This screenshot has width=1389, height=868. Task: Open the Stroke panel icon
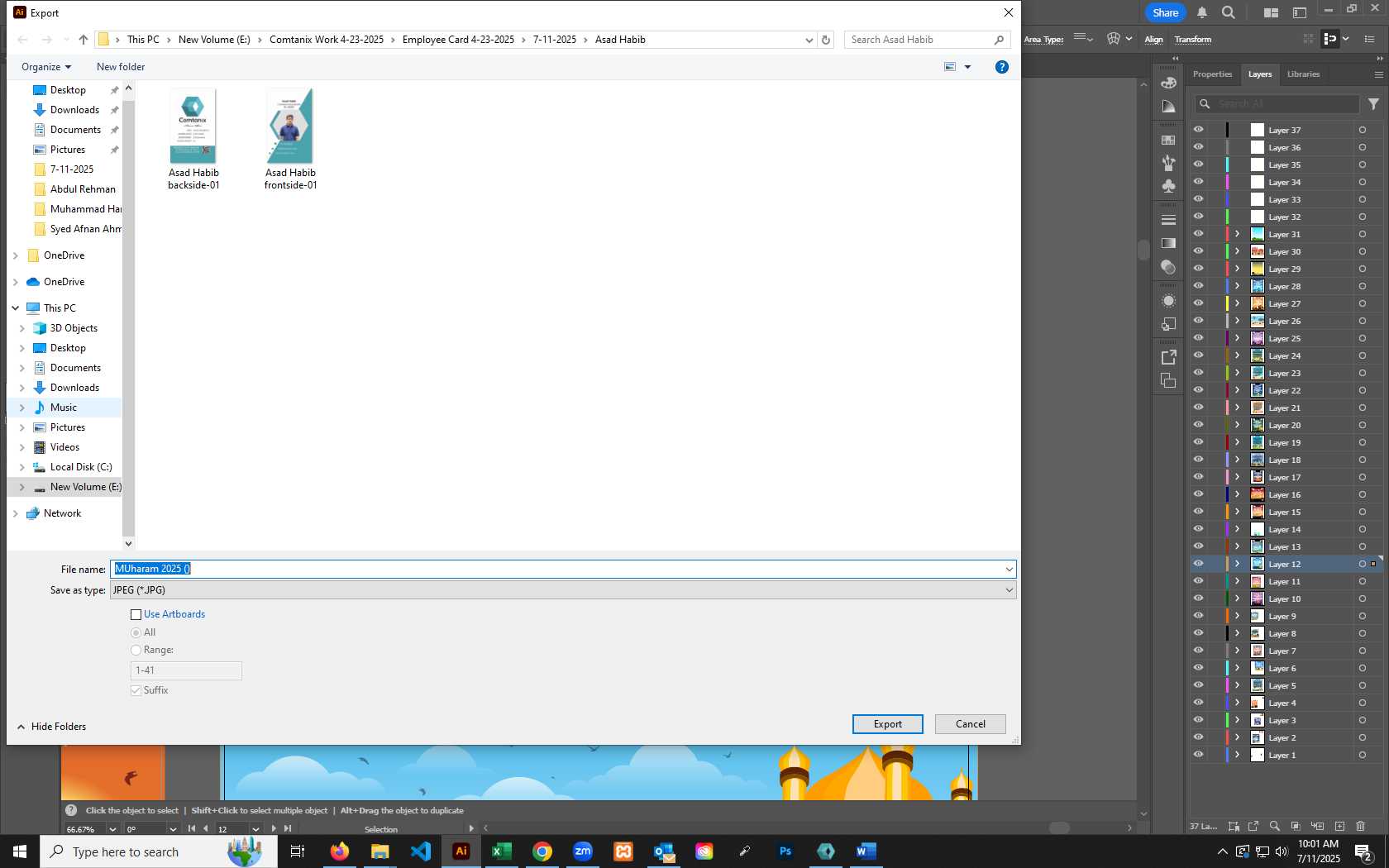pyautogui.click(x=1168, y=220)
